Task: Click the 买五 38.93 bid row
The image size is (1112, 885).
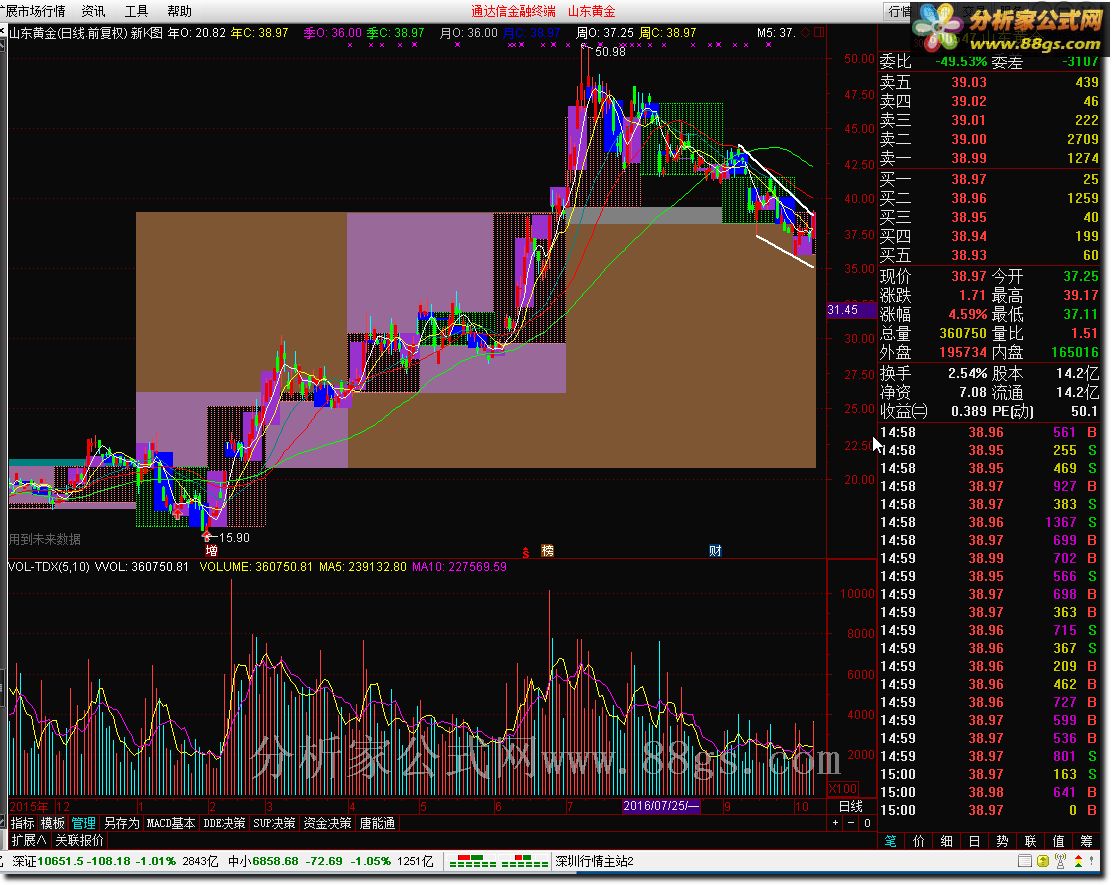Action: tap(989, 255)
